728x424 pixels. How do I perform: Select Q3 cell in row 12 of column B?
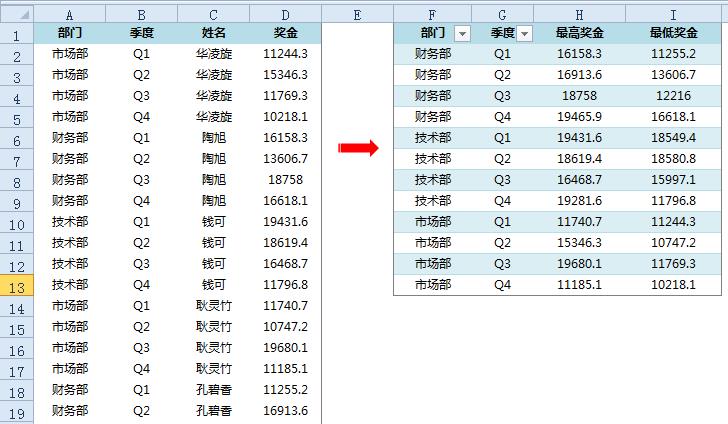click(142, 264)
